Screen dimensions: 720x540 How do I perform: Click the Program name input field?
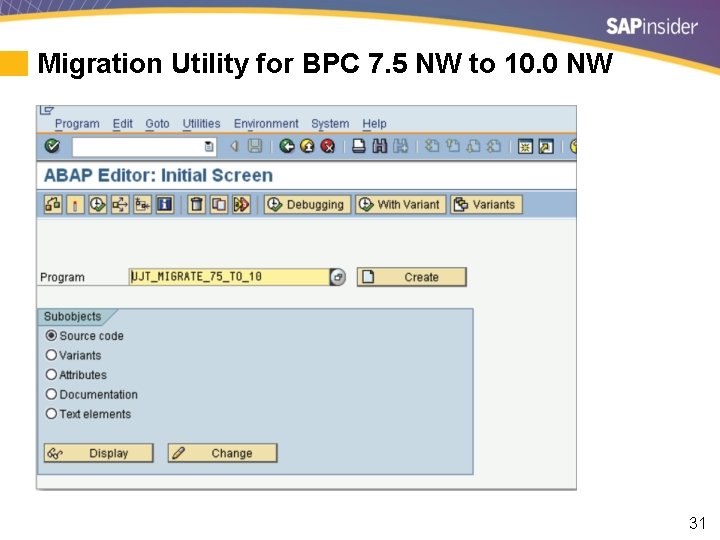(229, 277)
